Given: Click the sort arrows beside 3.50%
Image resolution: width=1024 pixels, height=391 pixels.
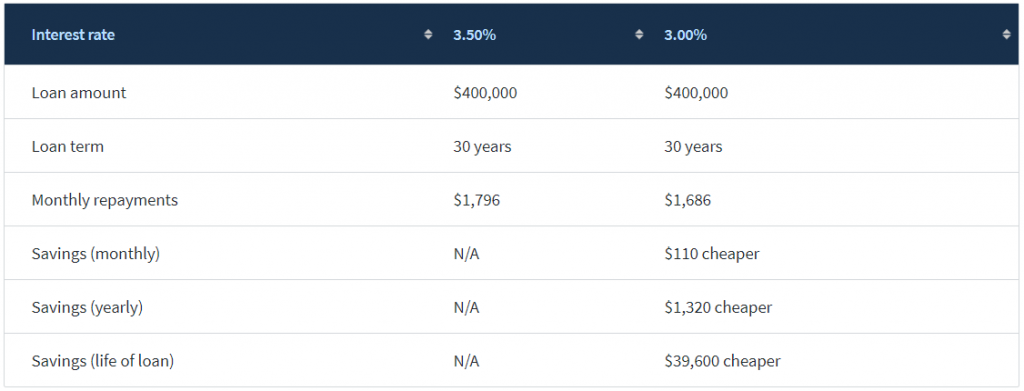Looking at the screenshot, I should coord(639,35).
